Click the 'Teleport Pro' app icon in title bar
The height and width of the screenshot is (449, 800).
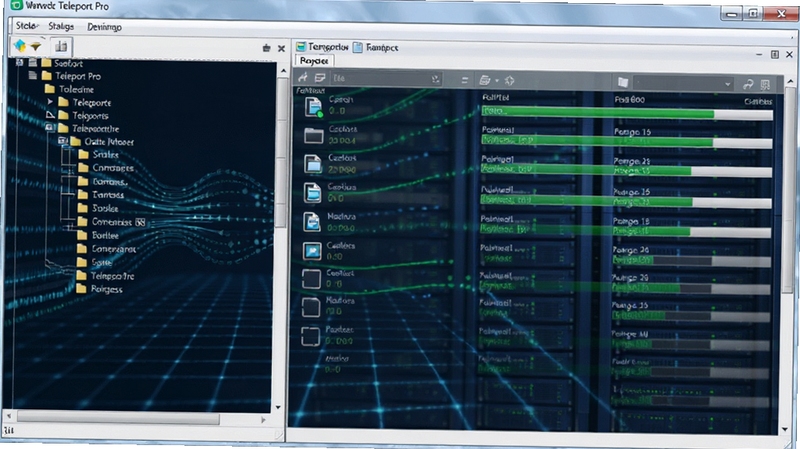pos(16,5)
